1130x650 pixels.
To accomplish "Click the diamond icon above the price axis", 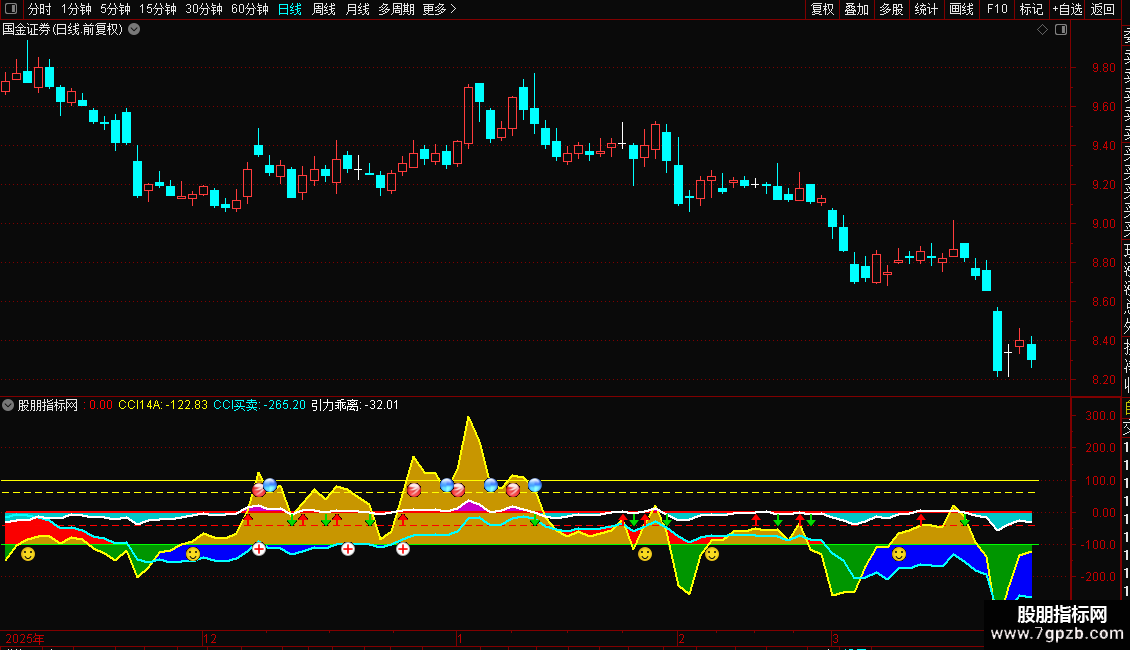I will point(1042,30).
